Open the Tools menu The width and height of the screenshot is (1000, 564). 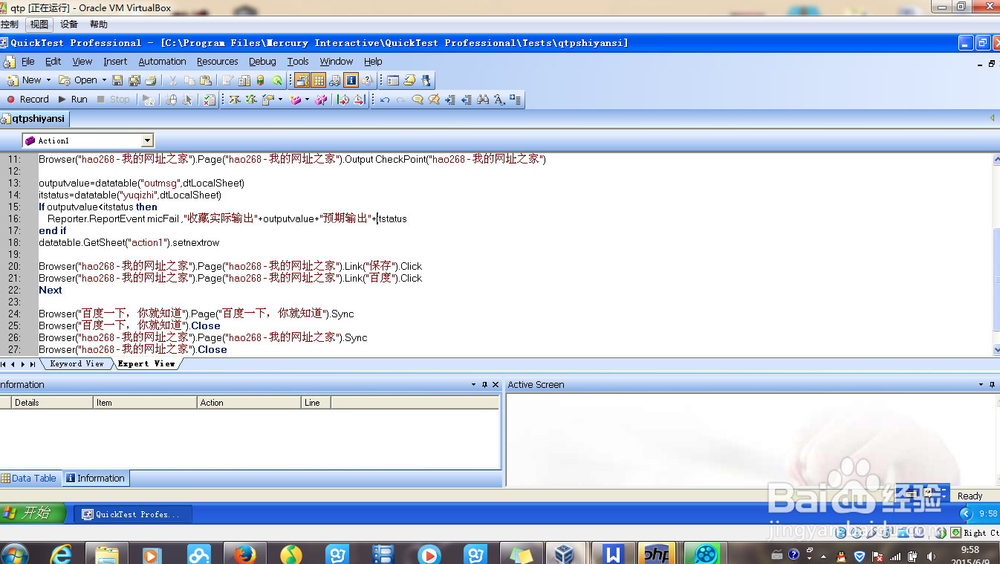[x=298, y=62]
